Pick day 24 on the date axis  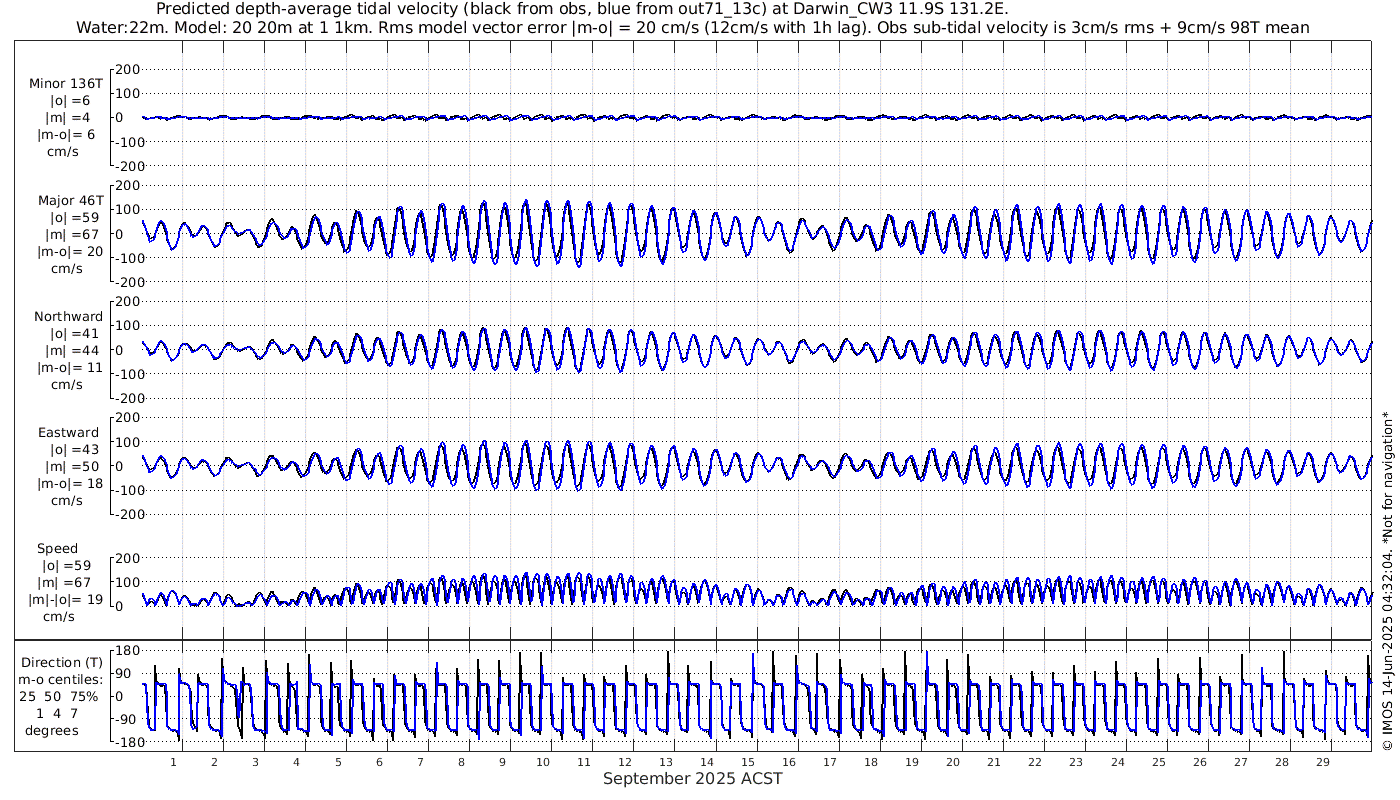click(x=1116, y=762)
